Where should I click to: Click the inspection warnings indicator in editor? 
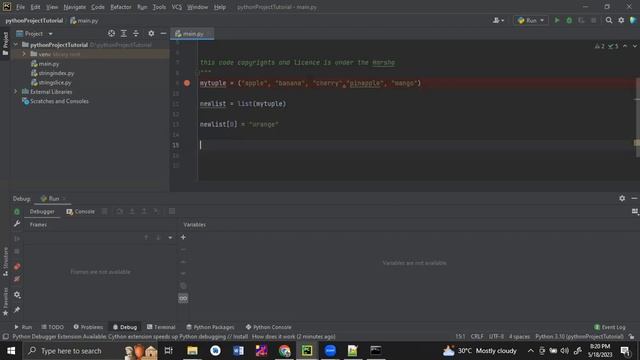pyautogui.click(x=606, y=46)
